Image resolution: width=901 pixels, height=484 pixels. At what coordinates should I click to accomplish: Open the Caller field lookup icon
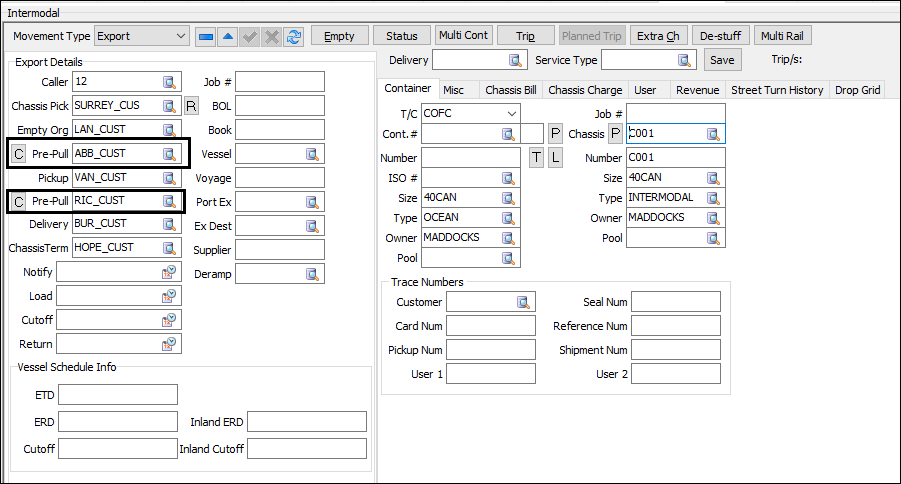point(170,82)
